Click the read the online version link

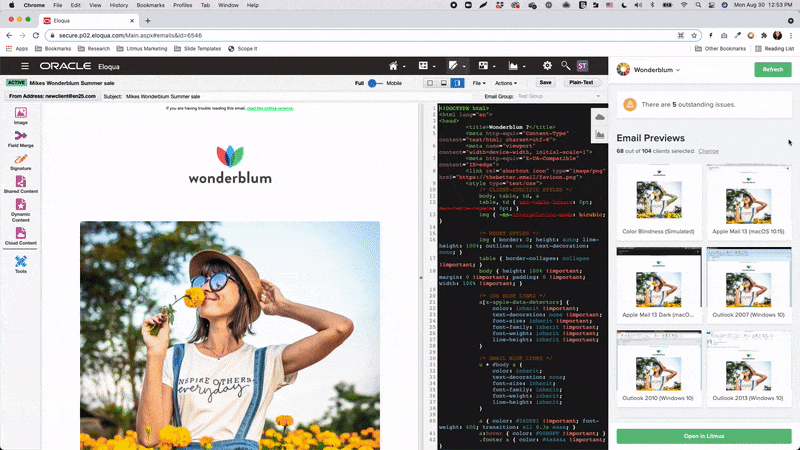(270, 109)
